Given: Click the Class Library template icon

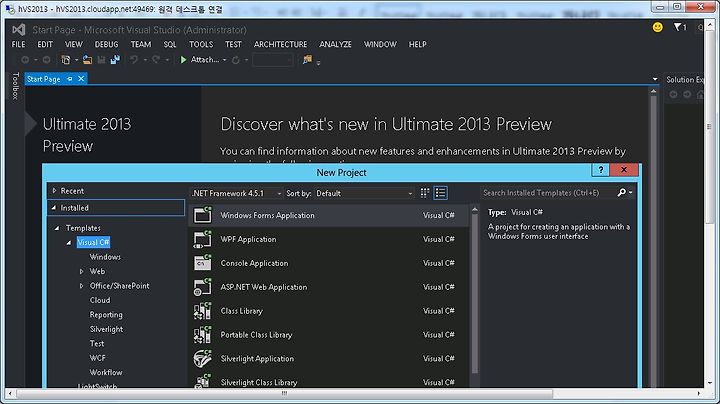Looking at the screenshot, I should pos(202,310).
